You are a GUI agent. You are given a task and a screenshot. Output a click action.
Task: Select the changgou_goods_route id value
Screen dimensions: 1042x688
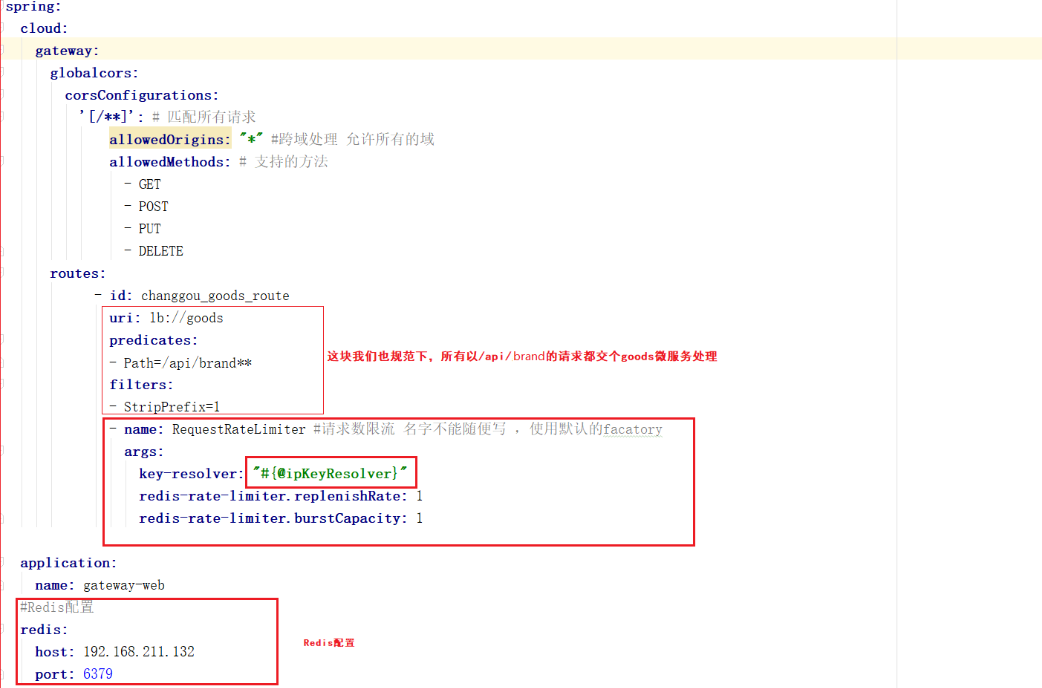point(215,295)
